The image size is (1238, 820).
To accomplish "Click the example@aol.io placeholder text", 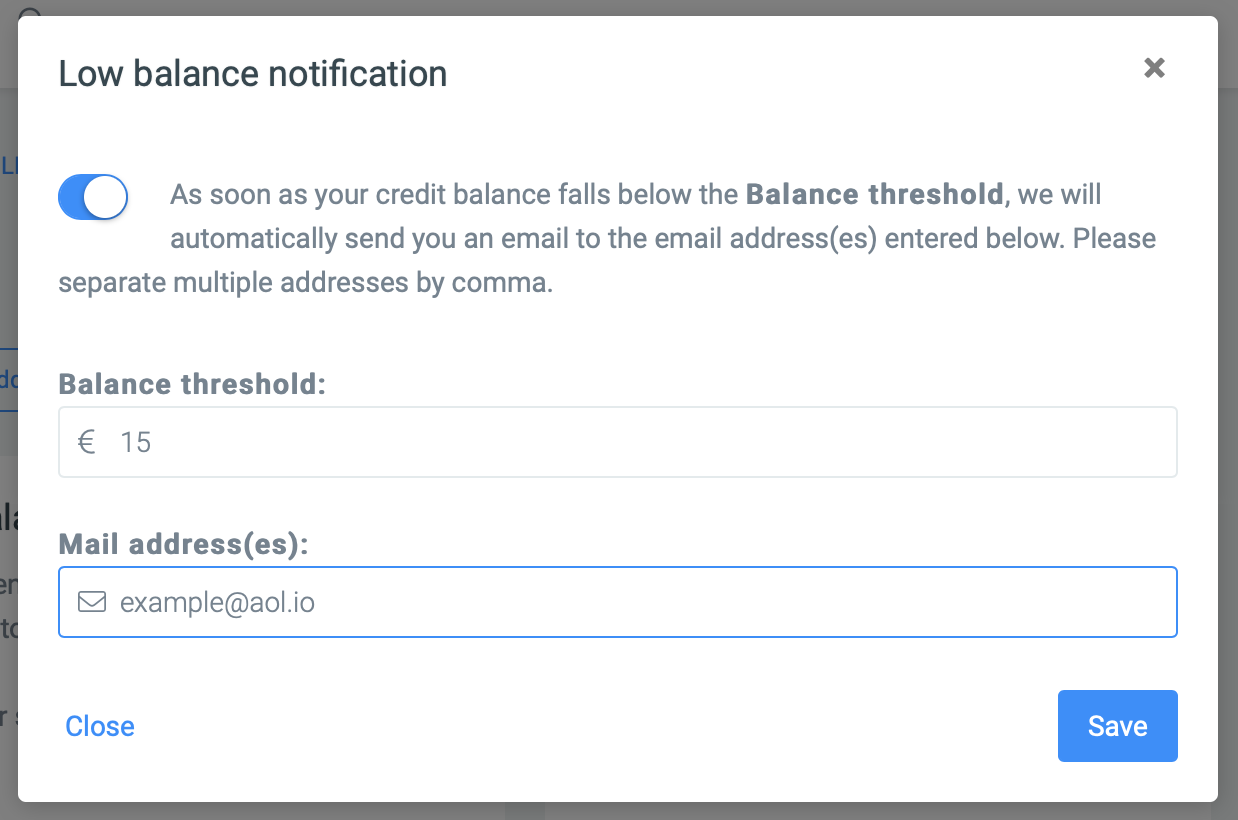I will [217, 602].
